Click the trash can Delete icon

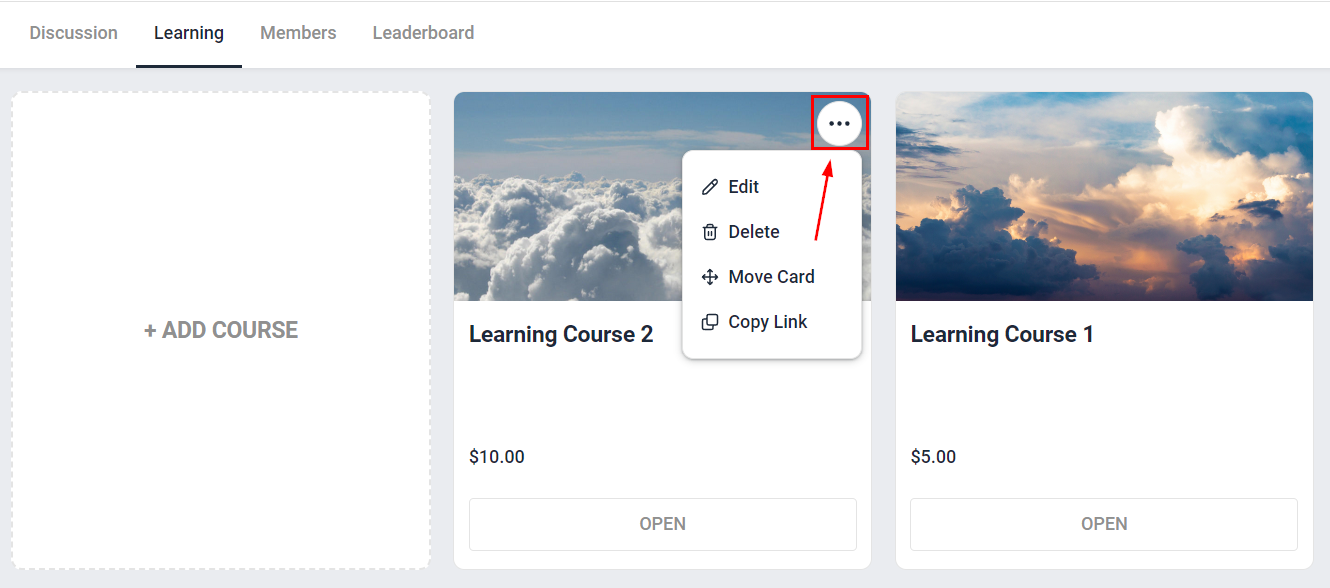click(710, 232)
